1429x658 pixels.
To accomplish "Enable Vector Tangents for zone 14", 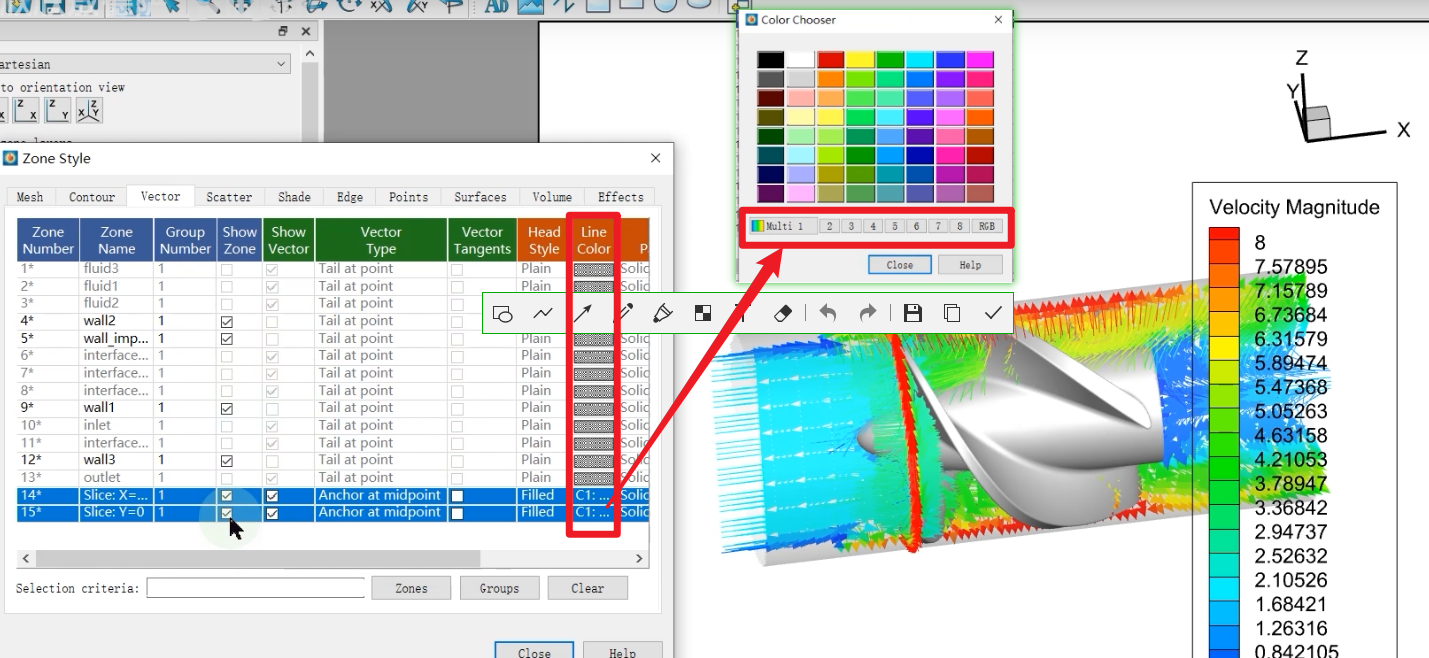I will (457, 496).
